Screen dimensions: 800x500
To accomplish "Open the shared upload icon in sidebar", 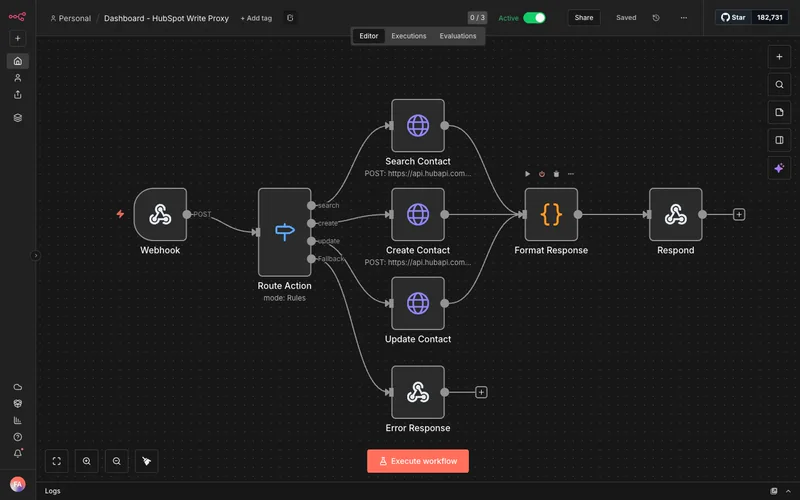I will pos(18,94).
